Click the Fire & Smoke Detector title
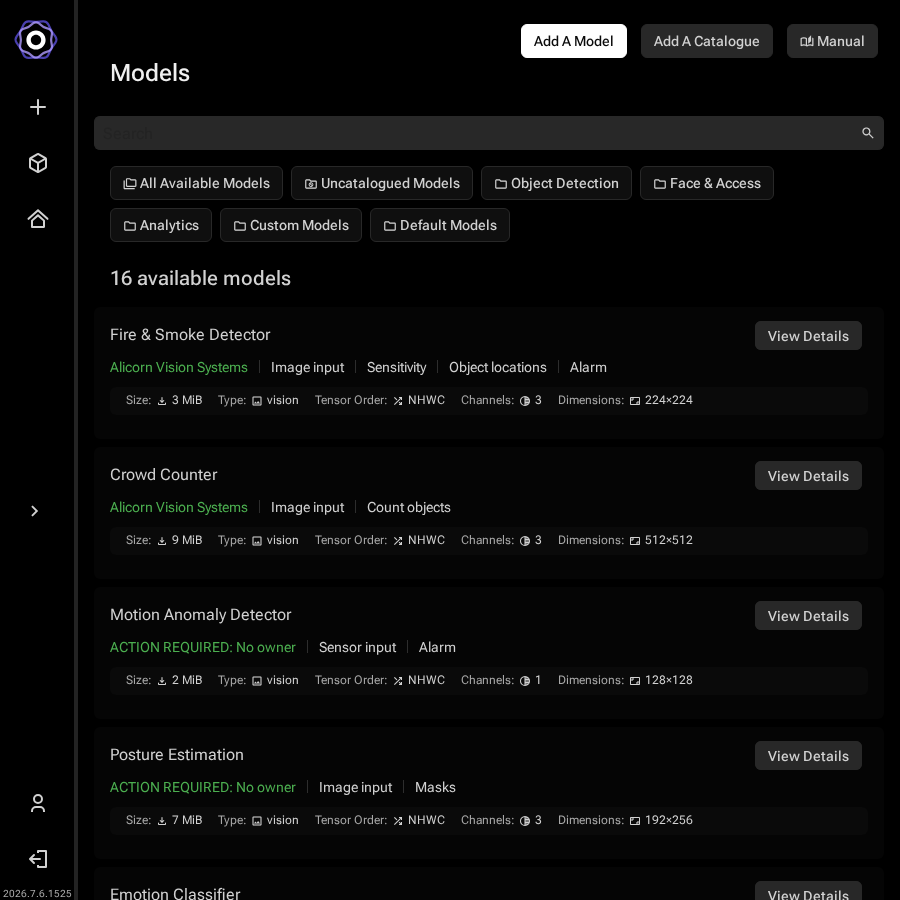 pyautogui.click(x=190, y=335)
